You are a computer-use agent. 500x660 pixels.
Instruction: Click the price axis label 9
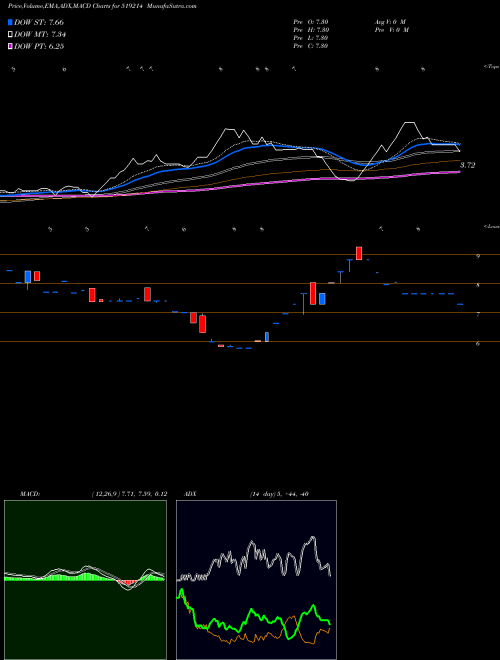478,256
